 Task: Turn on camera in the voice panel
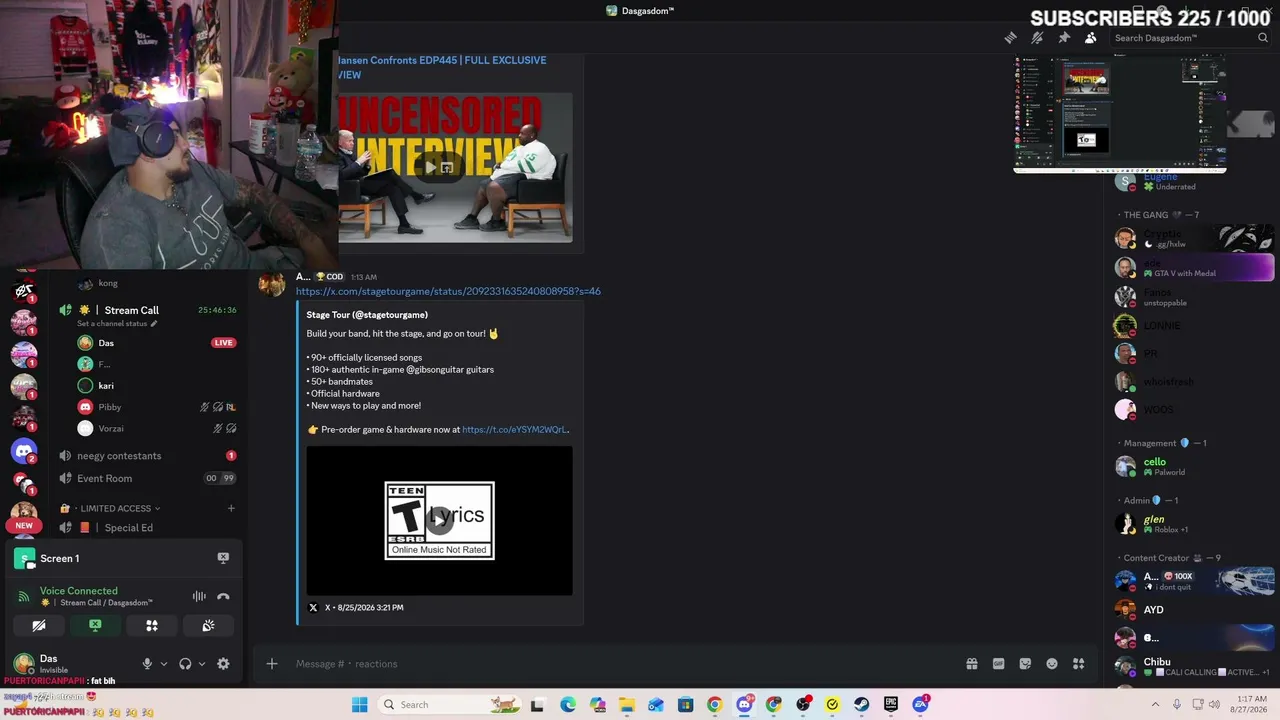pos(39,626)
